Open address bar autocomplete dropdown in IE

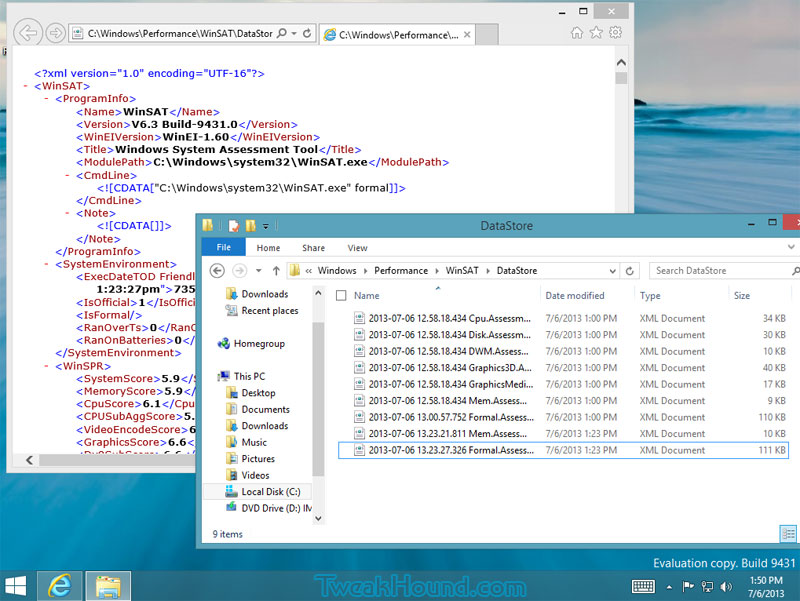(x=294, y=33)
